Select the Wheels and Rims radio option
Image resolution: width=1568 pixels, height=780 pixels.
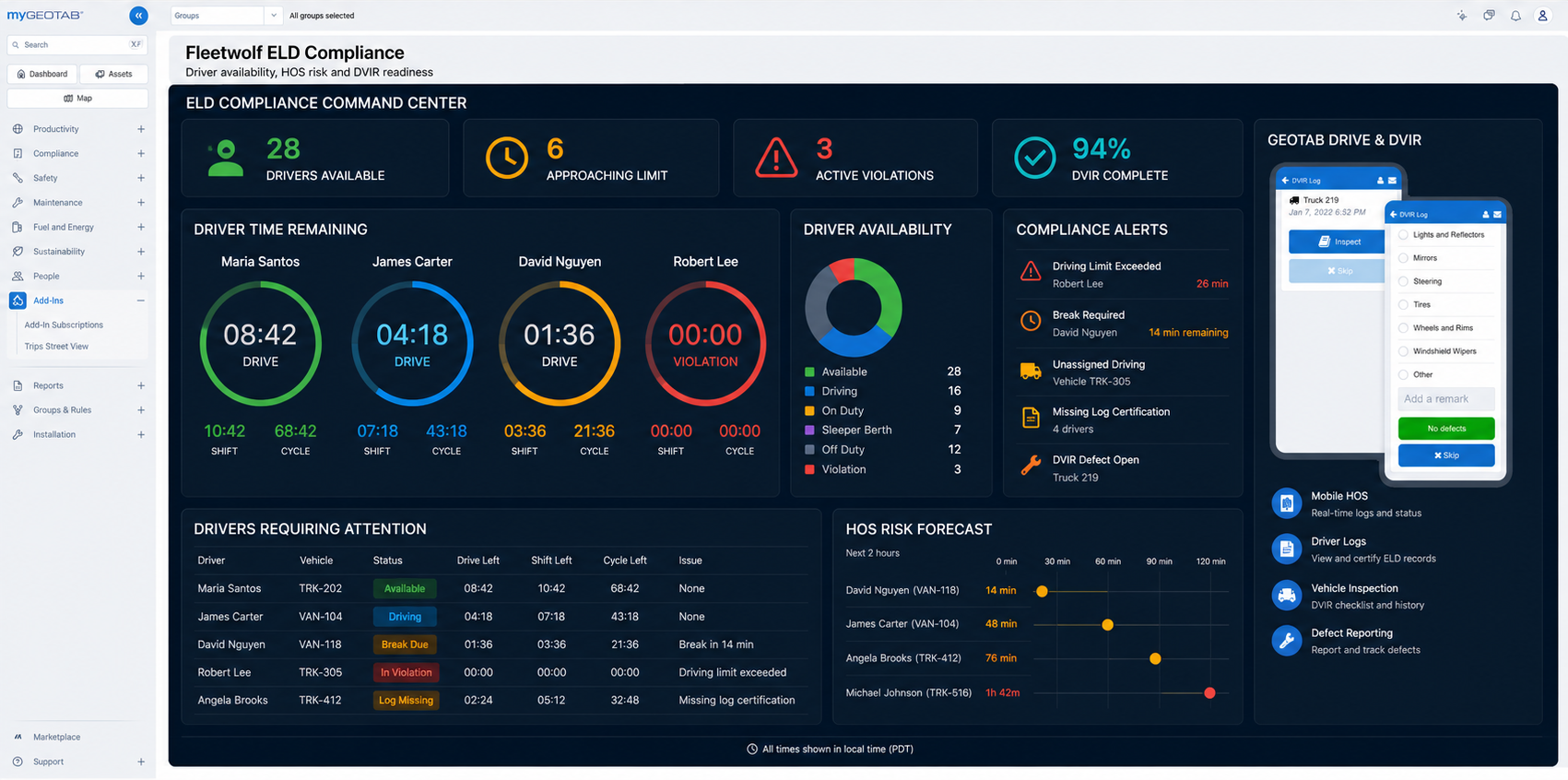1404,328
